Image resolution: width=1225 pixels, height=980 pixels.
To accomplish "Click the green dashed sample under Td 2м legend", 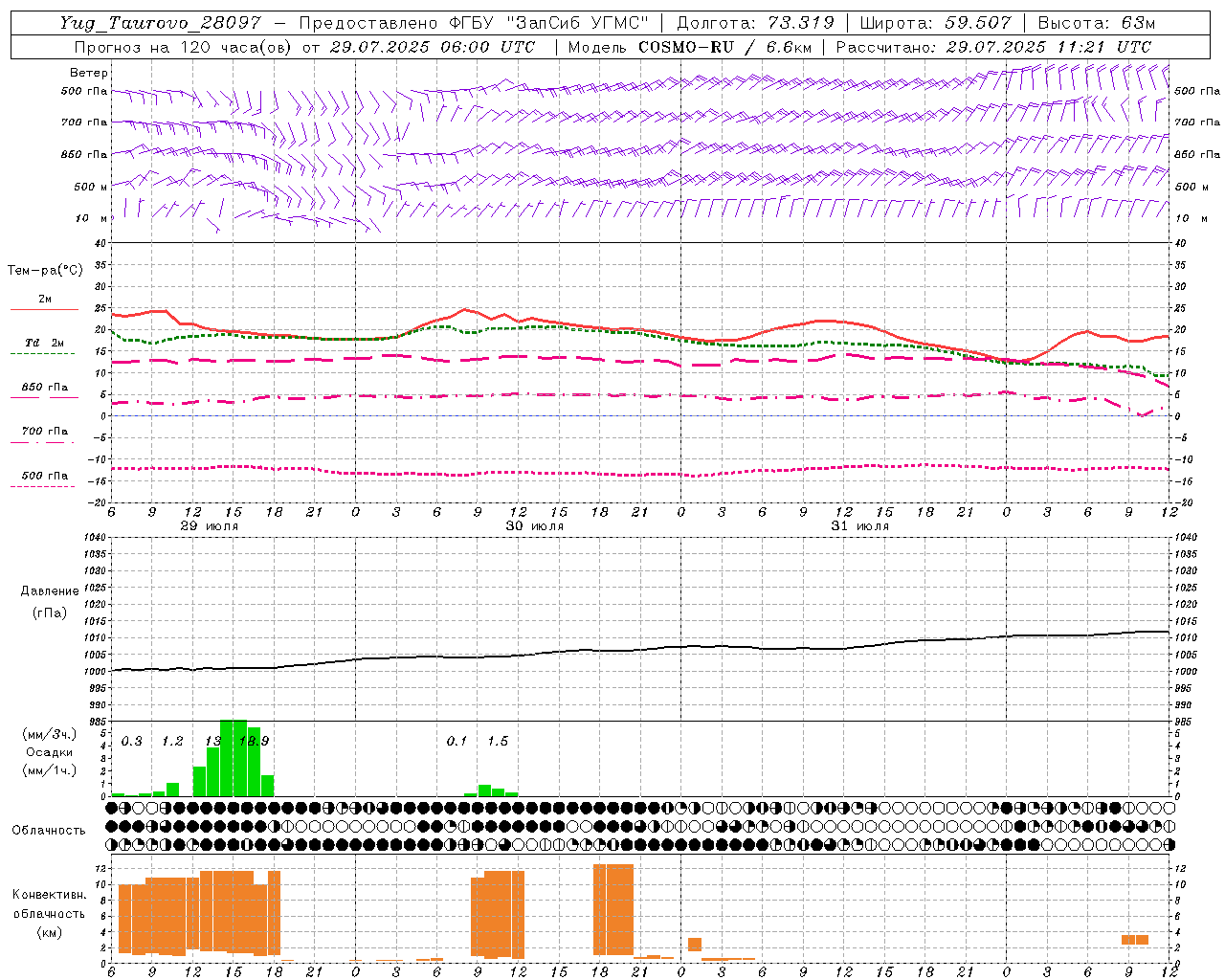I will tap(42, 354).
